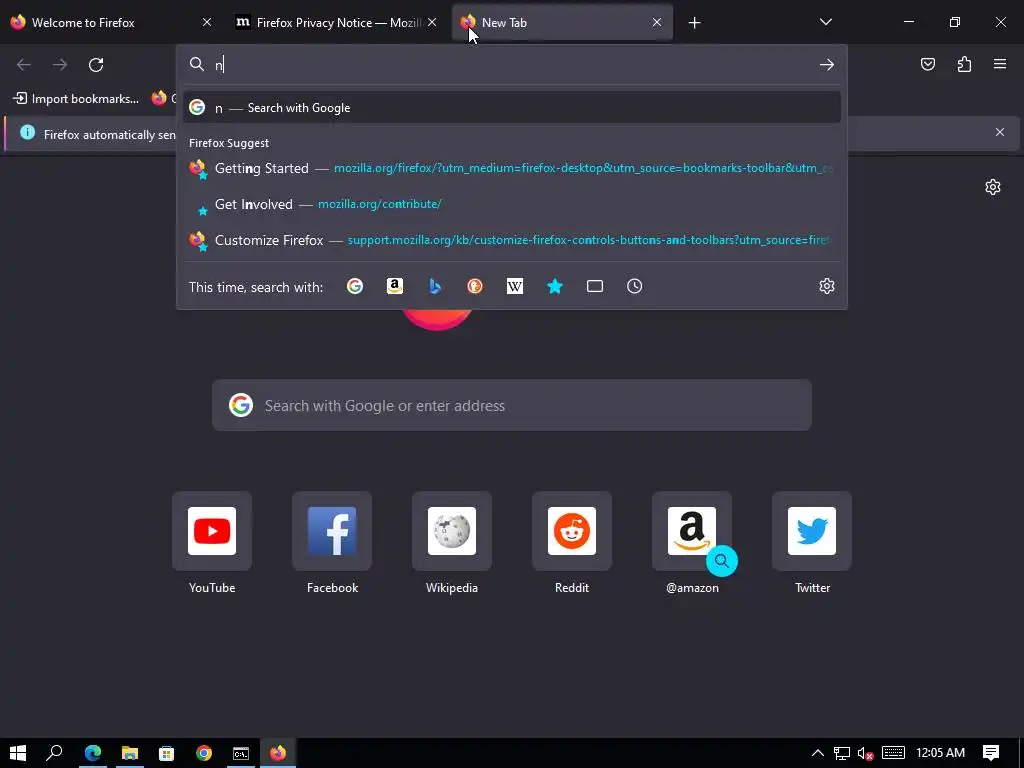
Task: Close the New Tab tab
Action: tap(656, 22)
